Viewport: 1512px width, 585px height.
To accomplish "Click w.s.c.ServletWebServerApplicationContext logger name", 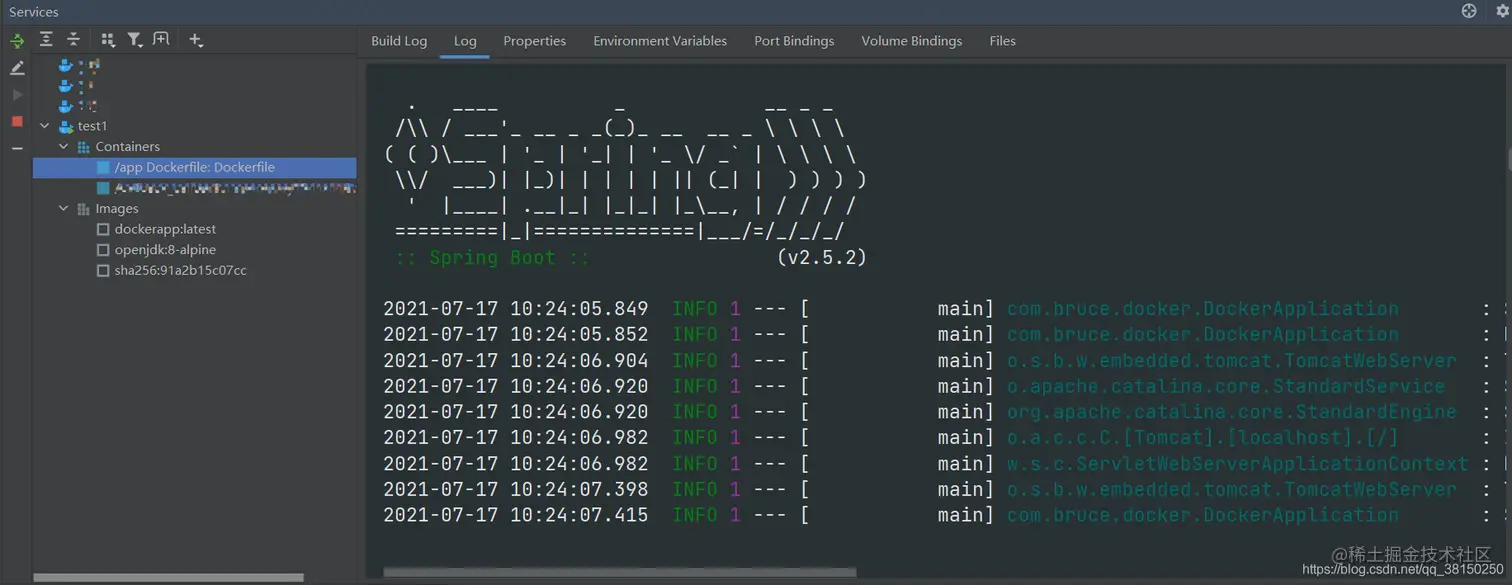I will (1237, 464).
